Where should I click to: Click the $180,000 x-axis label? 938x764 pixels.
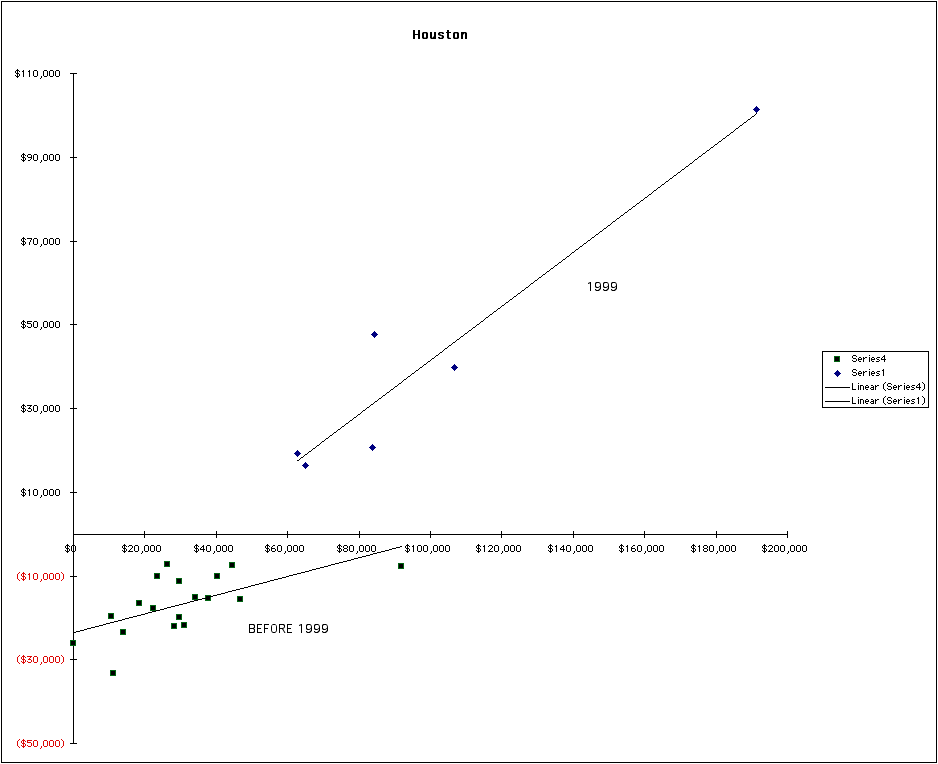pos(714,549)
